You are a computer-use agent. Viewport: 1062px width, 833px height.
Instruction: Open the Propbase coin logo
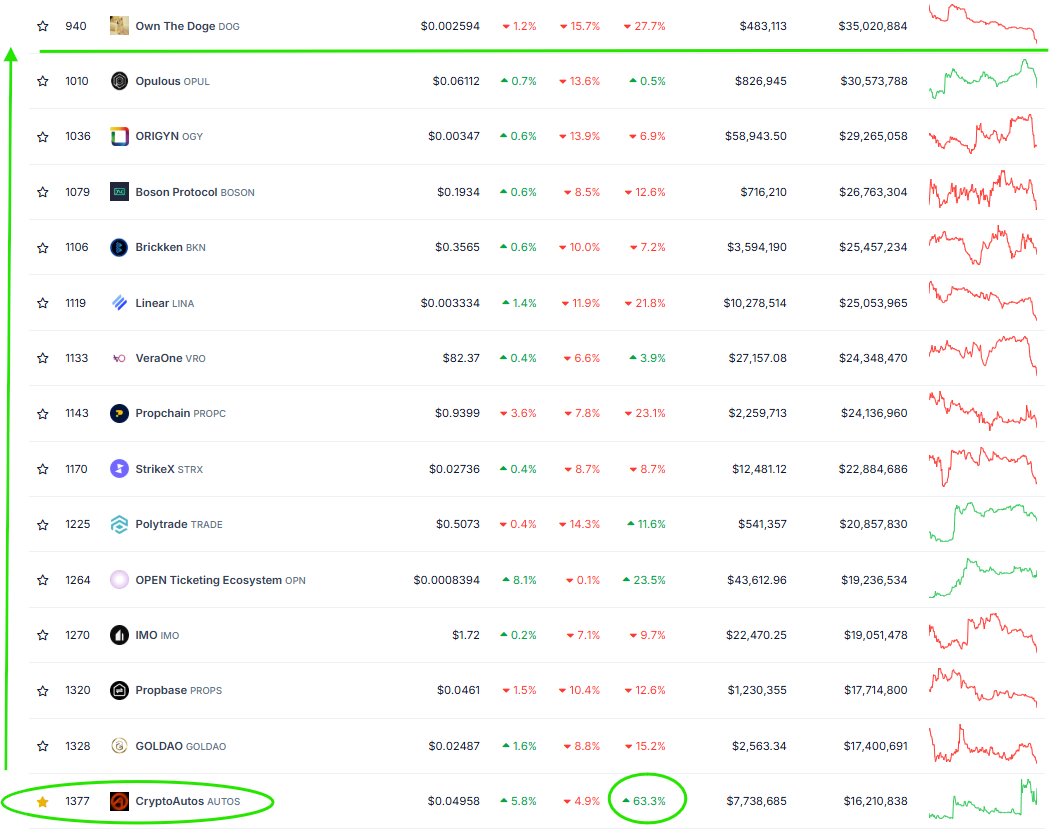[x=119, y=690]
